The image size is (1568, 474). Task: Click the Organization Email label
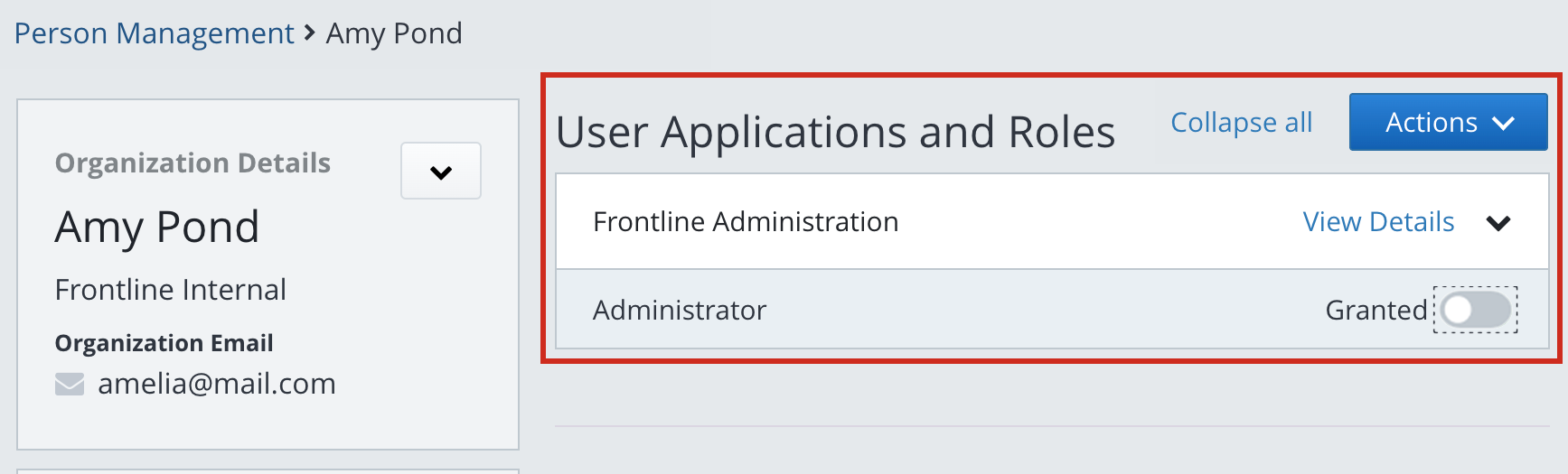click(164, 343)
